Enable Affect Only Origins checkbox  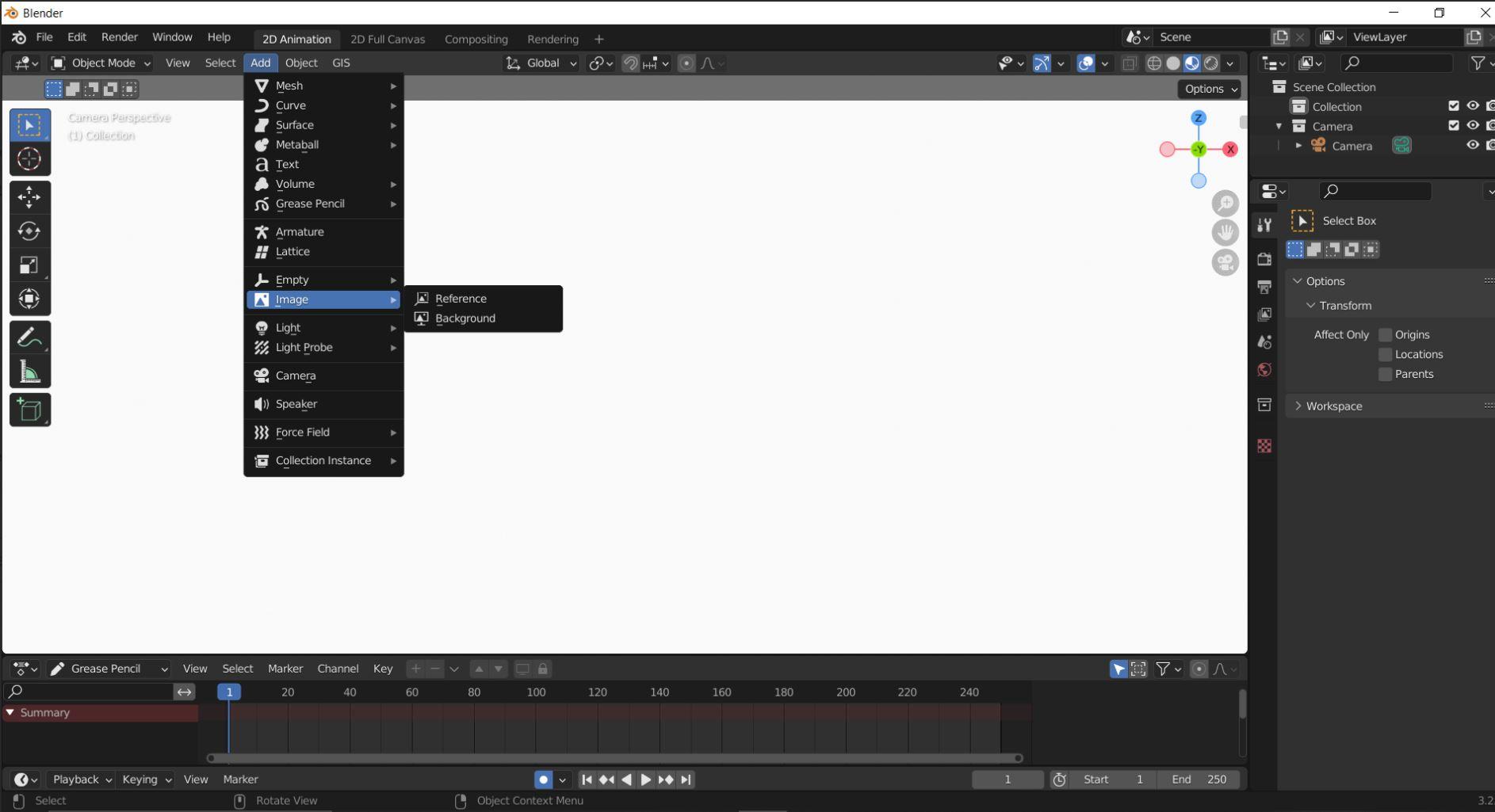(x=1386, y=335)
